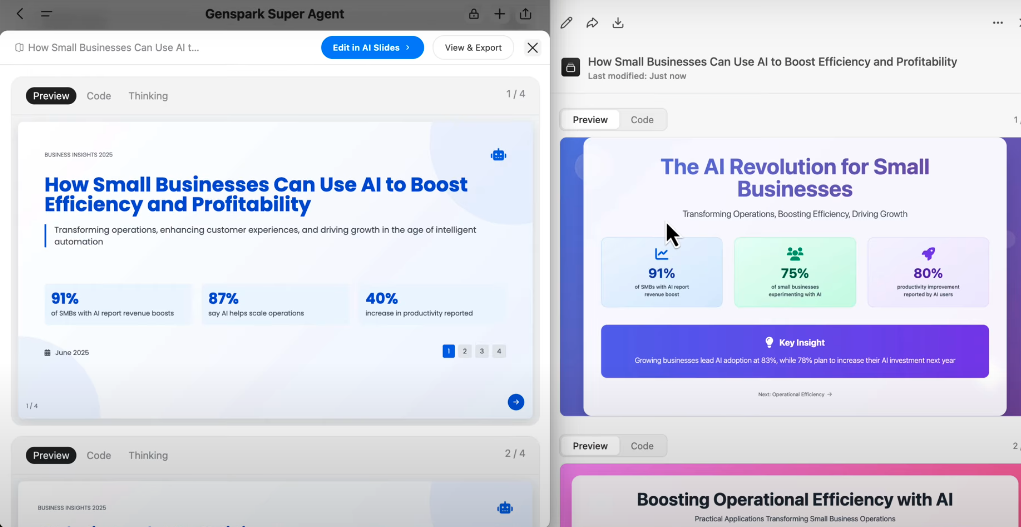Go back with the left arrow icon
This screenshot has width=1021, height=527.
point(20,14)
